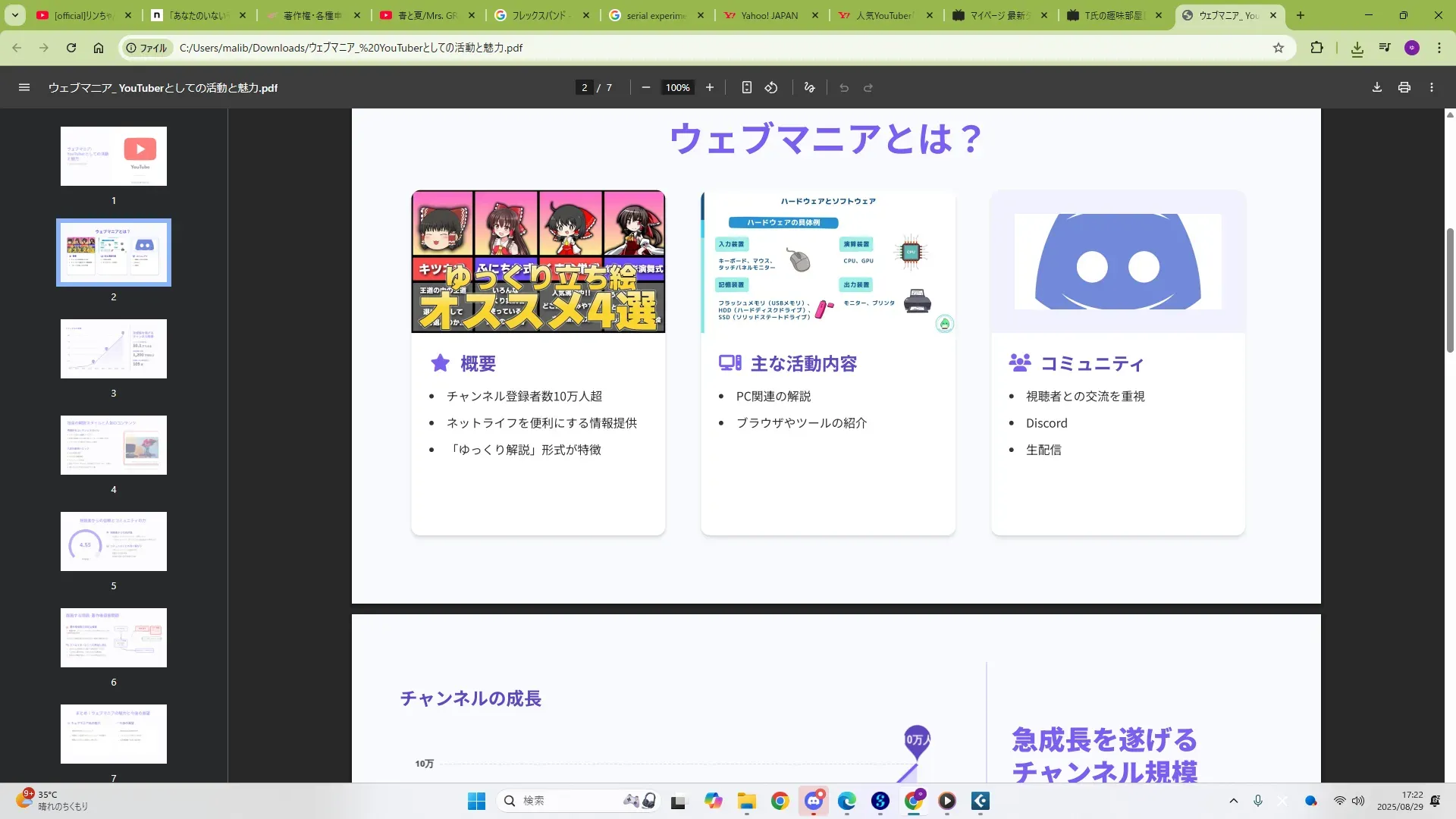This screenshot has width=1456, height=819.
Task: Click the page number input field
Action: (x=584, y=88)
